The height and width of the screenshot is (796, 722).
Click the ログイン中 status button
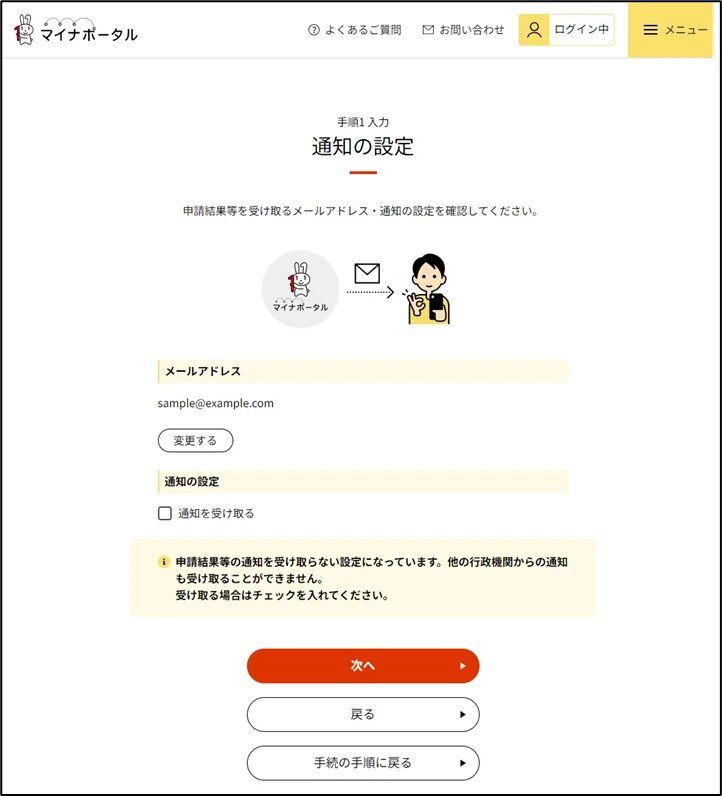pyautogui.click(x=566, y=30)
